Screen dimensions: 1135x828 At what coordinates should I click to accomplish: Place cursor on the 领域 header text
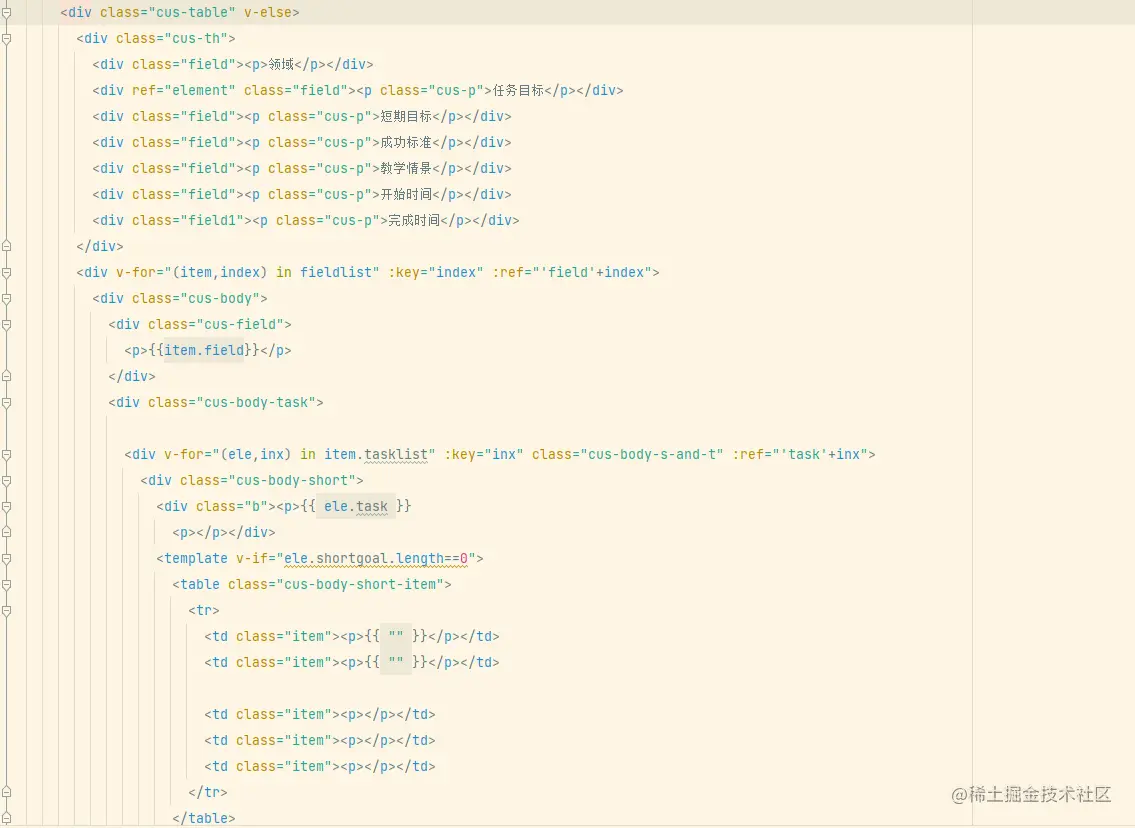coord(281,64)
